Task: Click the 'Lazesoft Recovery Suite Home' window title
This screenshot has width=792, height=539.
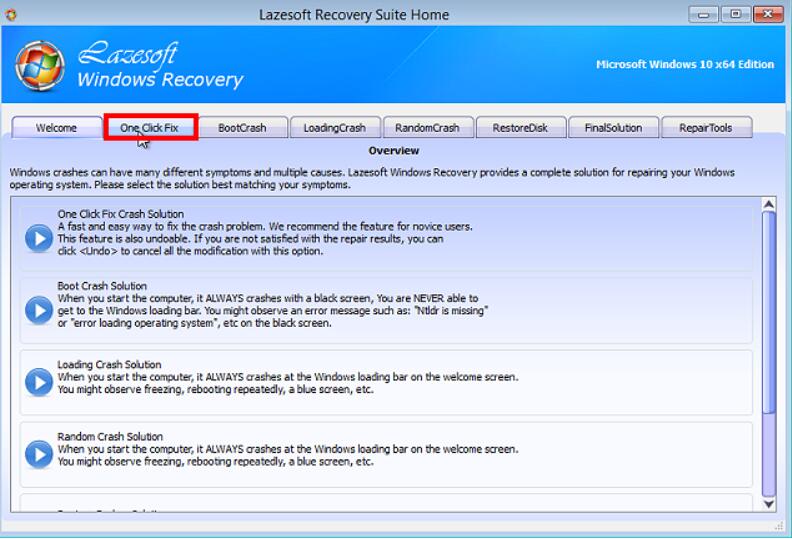Action: (x=354, y=15)
